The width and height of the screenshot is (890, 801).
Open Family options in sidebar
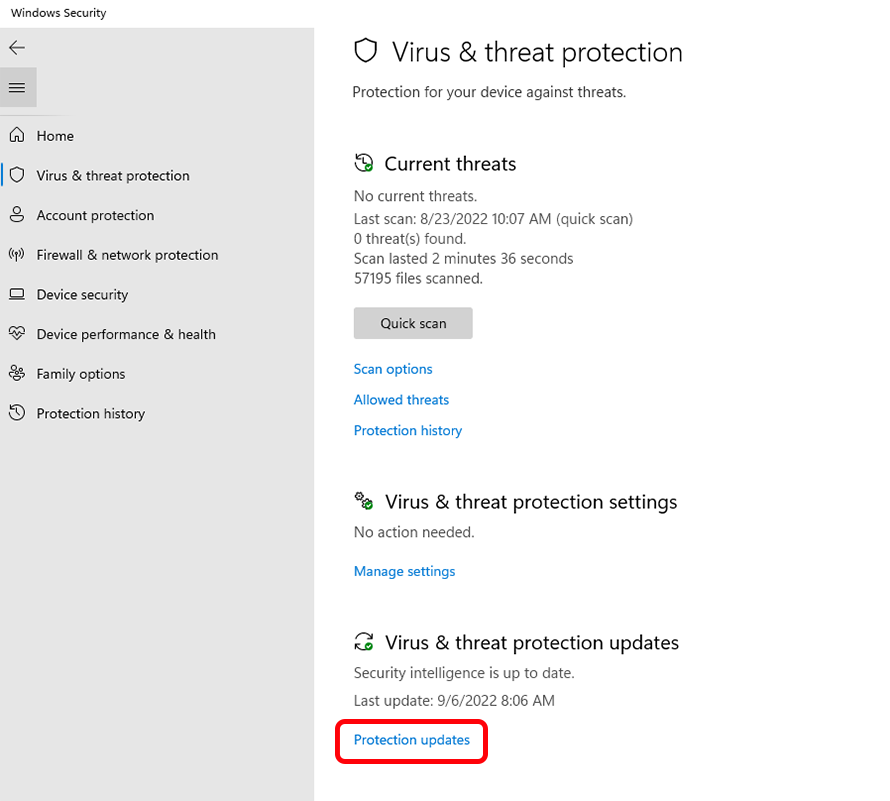point(81,374)
